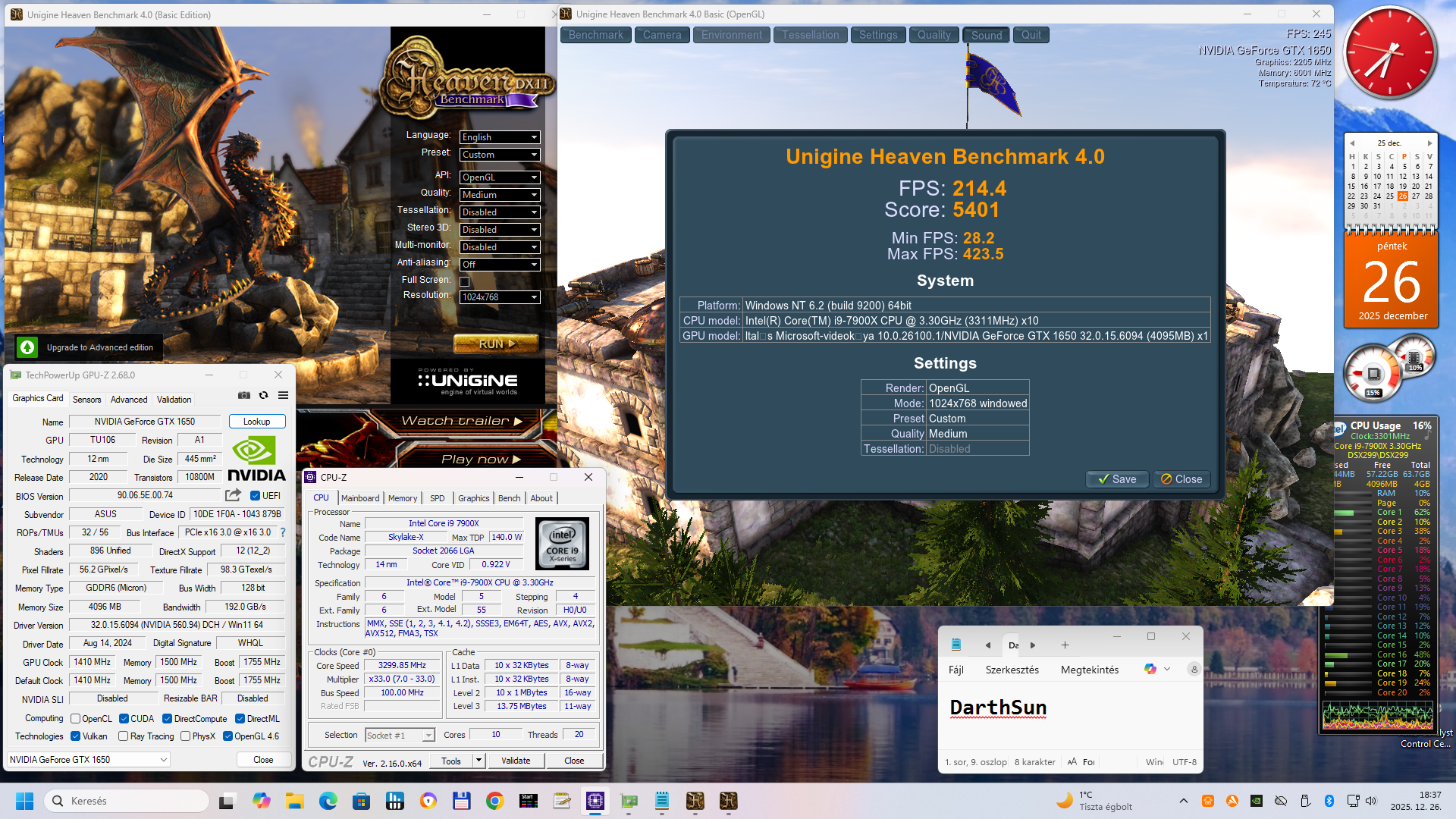Click the BIOS export share icon
Viewport: 1456px width, 819px height.
pyautogui.click(x=233, y=495)
